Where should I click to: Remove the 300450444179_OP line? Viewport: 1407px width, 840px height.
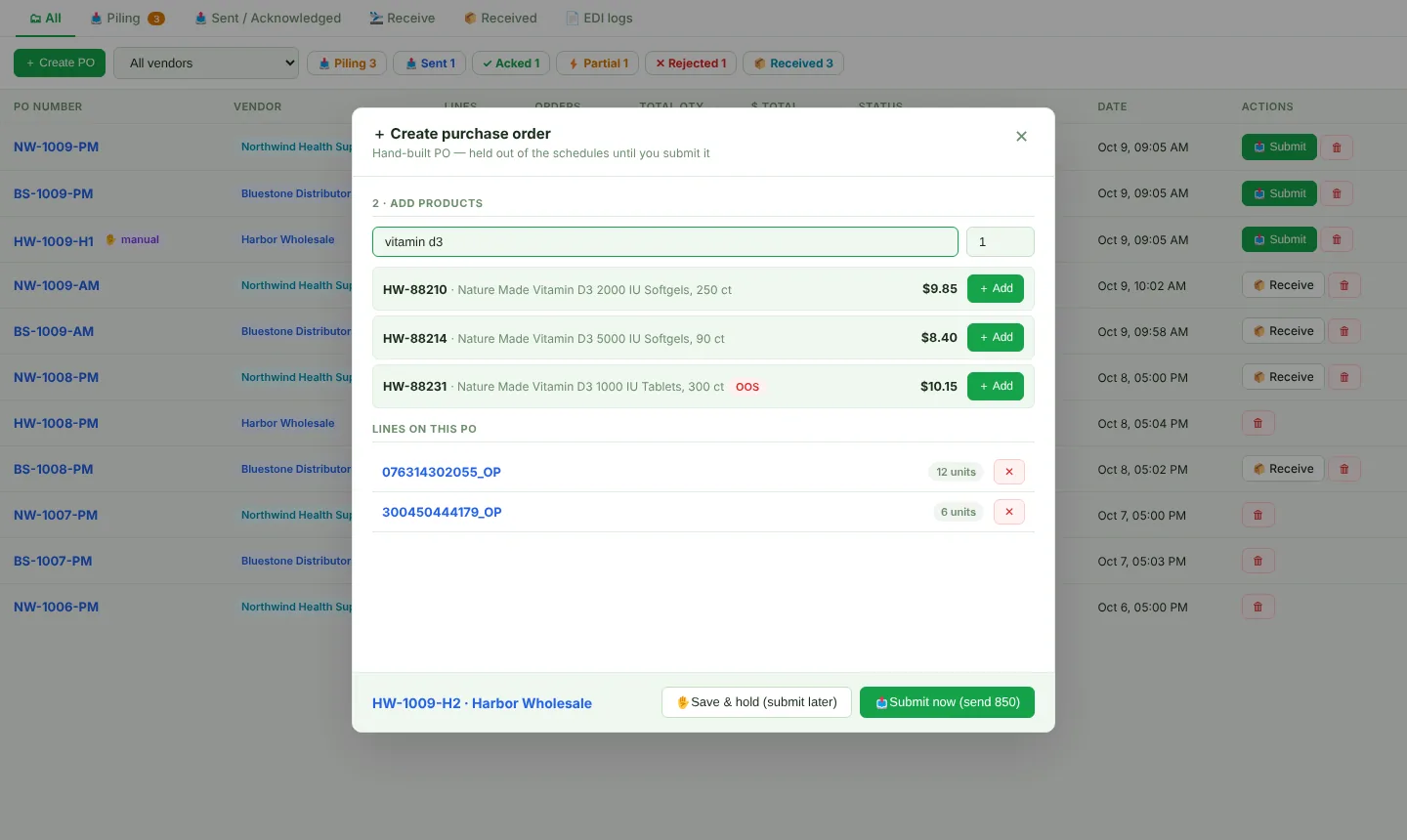[1009, 512]
